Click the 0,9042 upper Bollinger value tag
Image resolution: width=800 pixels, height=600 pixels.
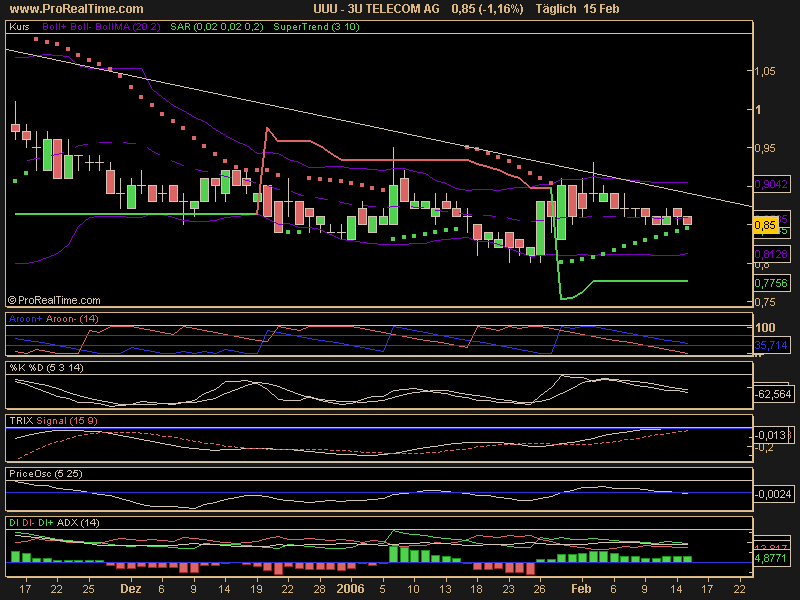[x=771, y=184]
